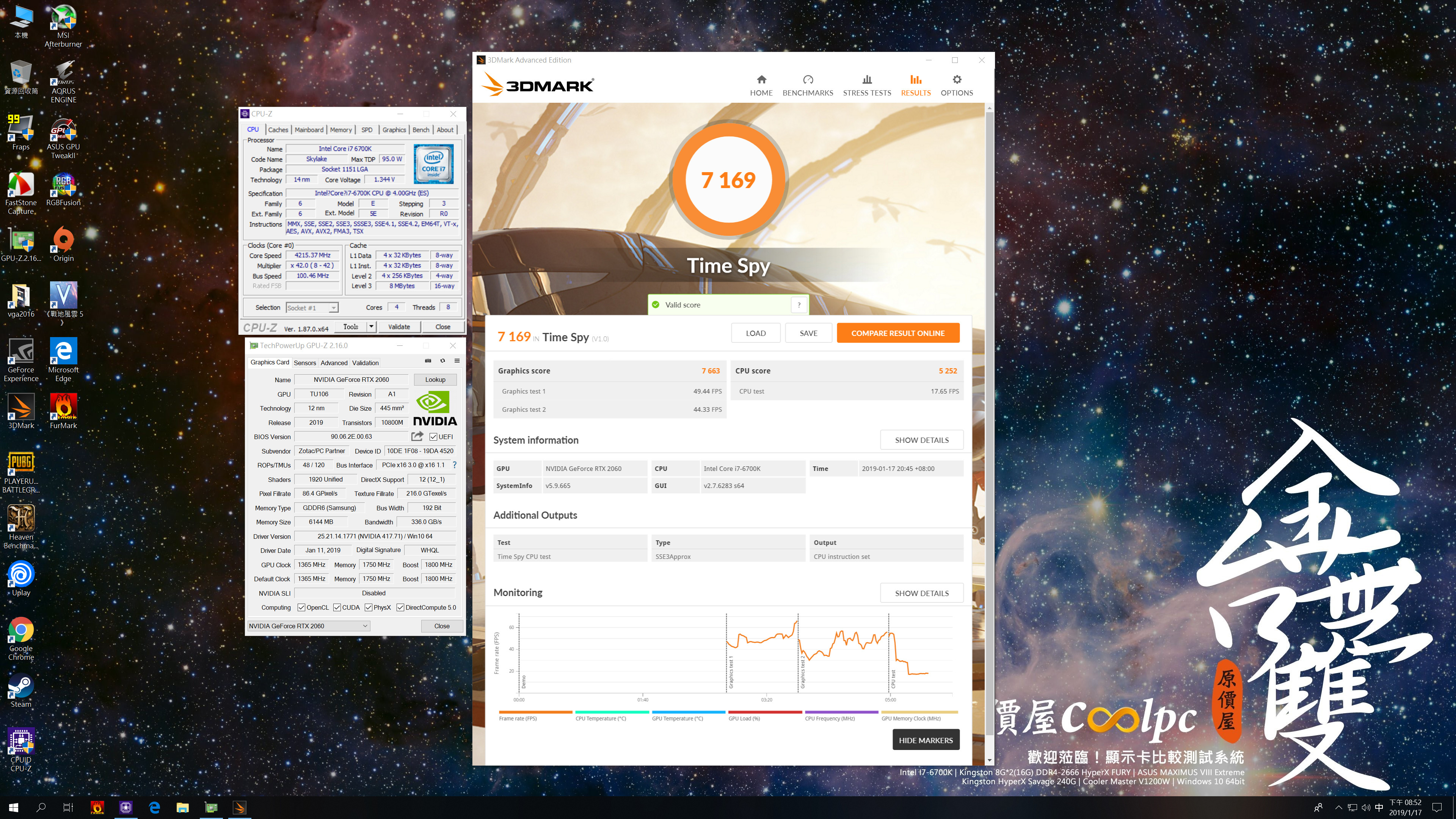The width and height of the screenshot is (1456, 819).
Task: Open the Sensors tab in GPU-Z
Action: click(304, 363)
